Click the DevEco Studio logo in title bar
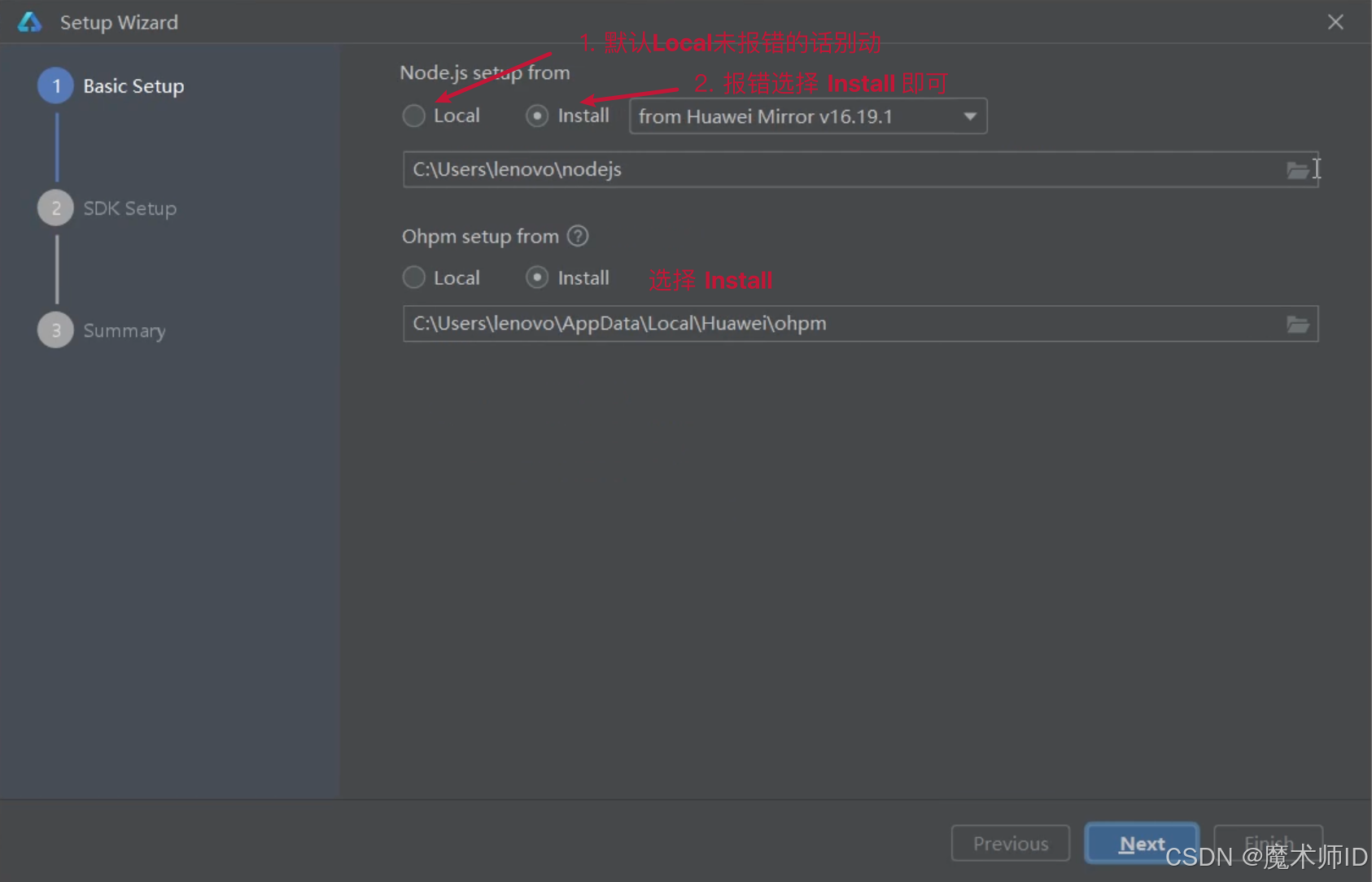 (x=30, y=22)
